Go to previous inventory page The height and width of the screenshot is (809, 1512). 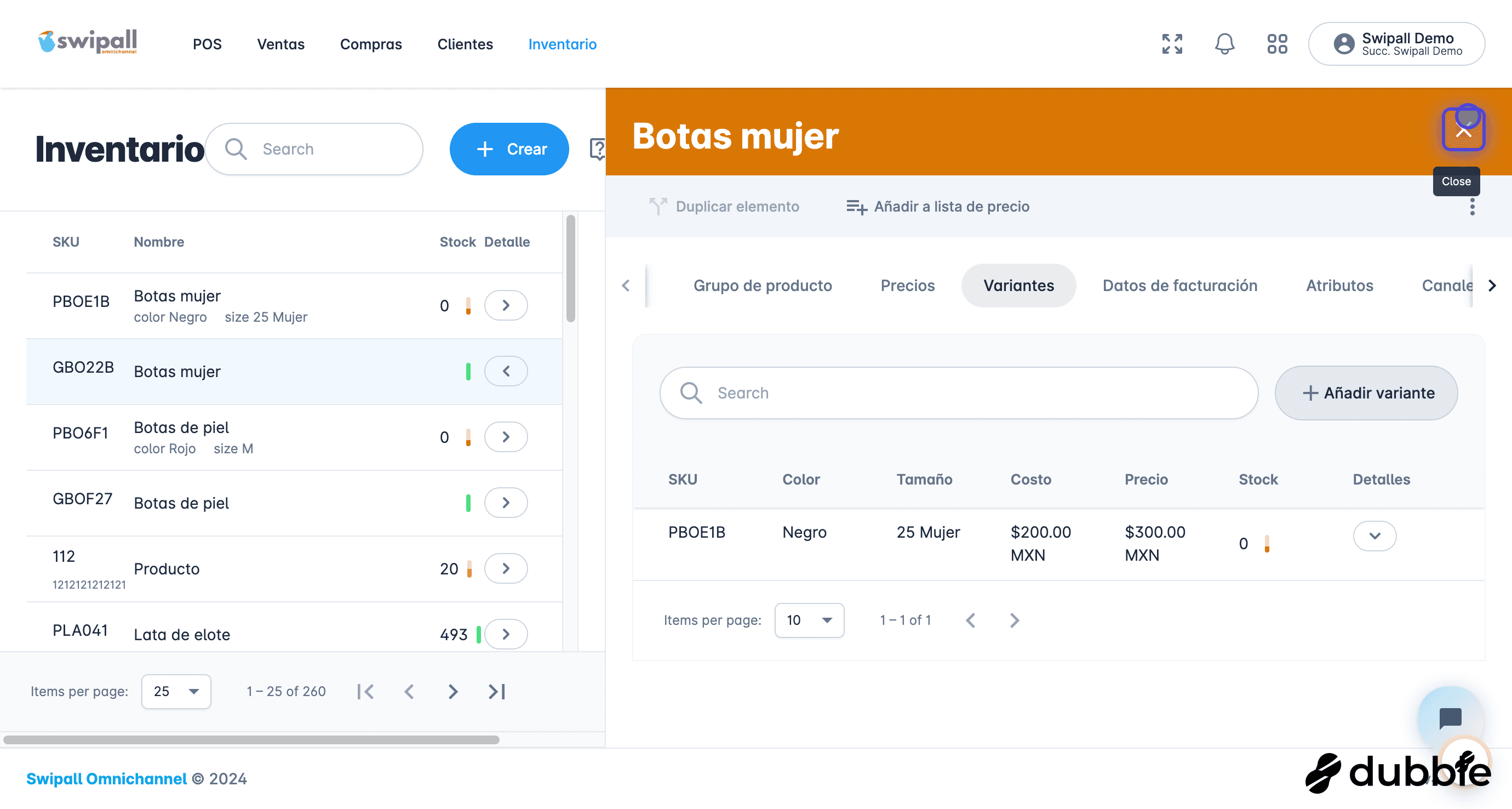[x=409, y=692]
